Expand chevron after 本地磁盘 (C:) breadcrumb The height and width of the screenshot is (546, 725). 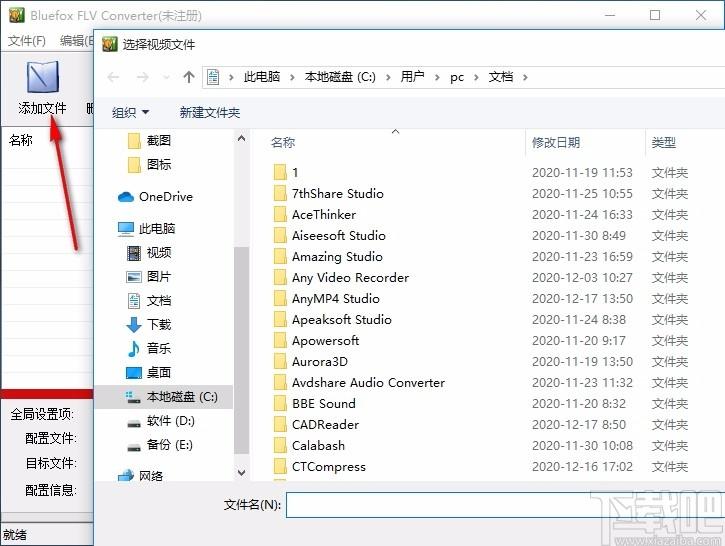(388, 77)
